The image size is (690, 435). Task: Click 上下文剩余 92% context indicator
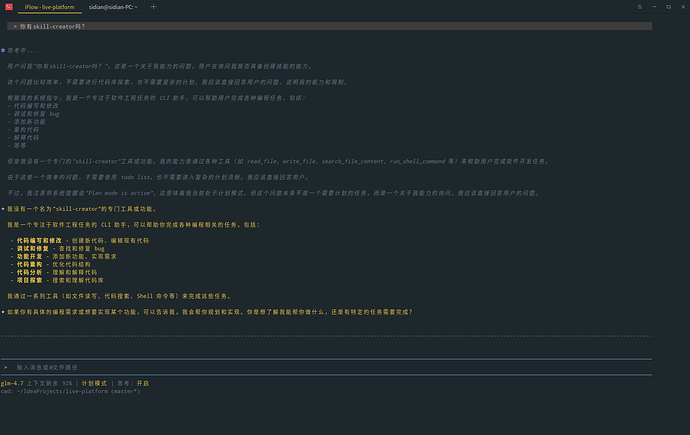click(x=52, y=382)
